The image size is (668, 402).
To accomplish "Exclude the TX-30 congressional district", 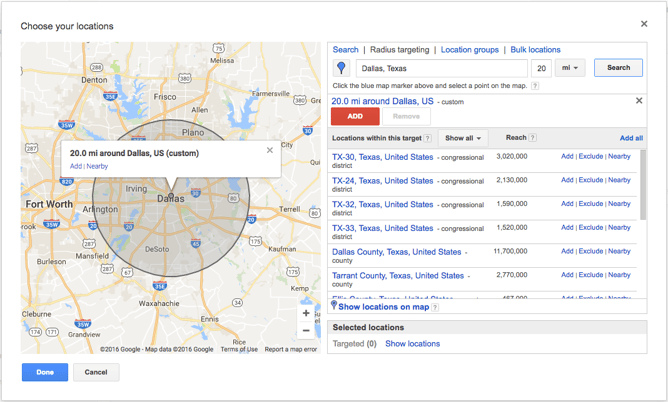I will pos(591,156).
